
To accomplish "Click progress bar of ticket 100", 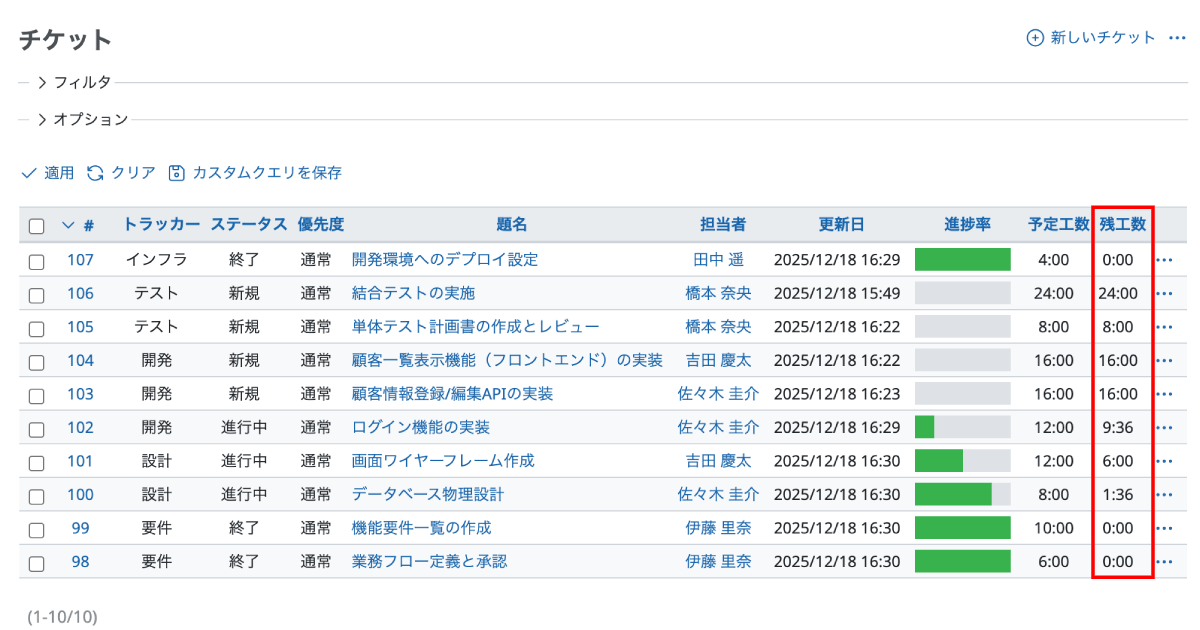I will point(963,494).
